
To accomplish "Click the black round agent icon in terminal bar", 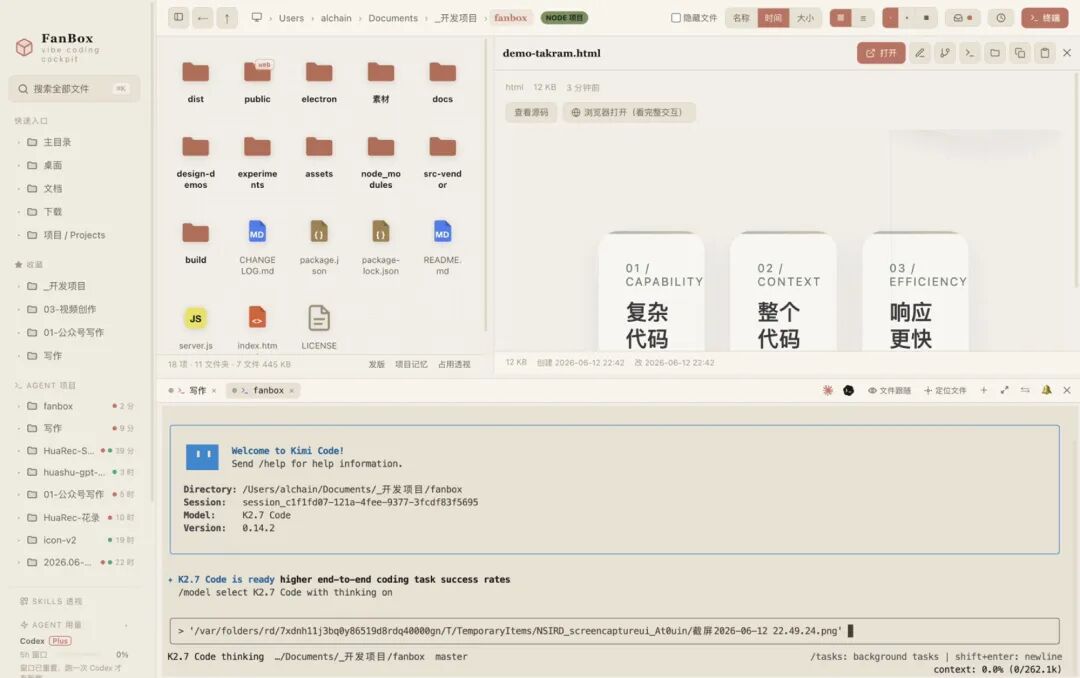I will pos(849,390).
